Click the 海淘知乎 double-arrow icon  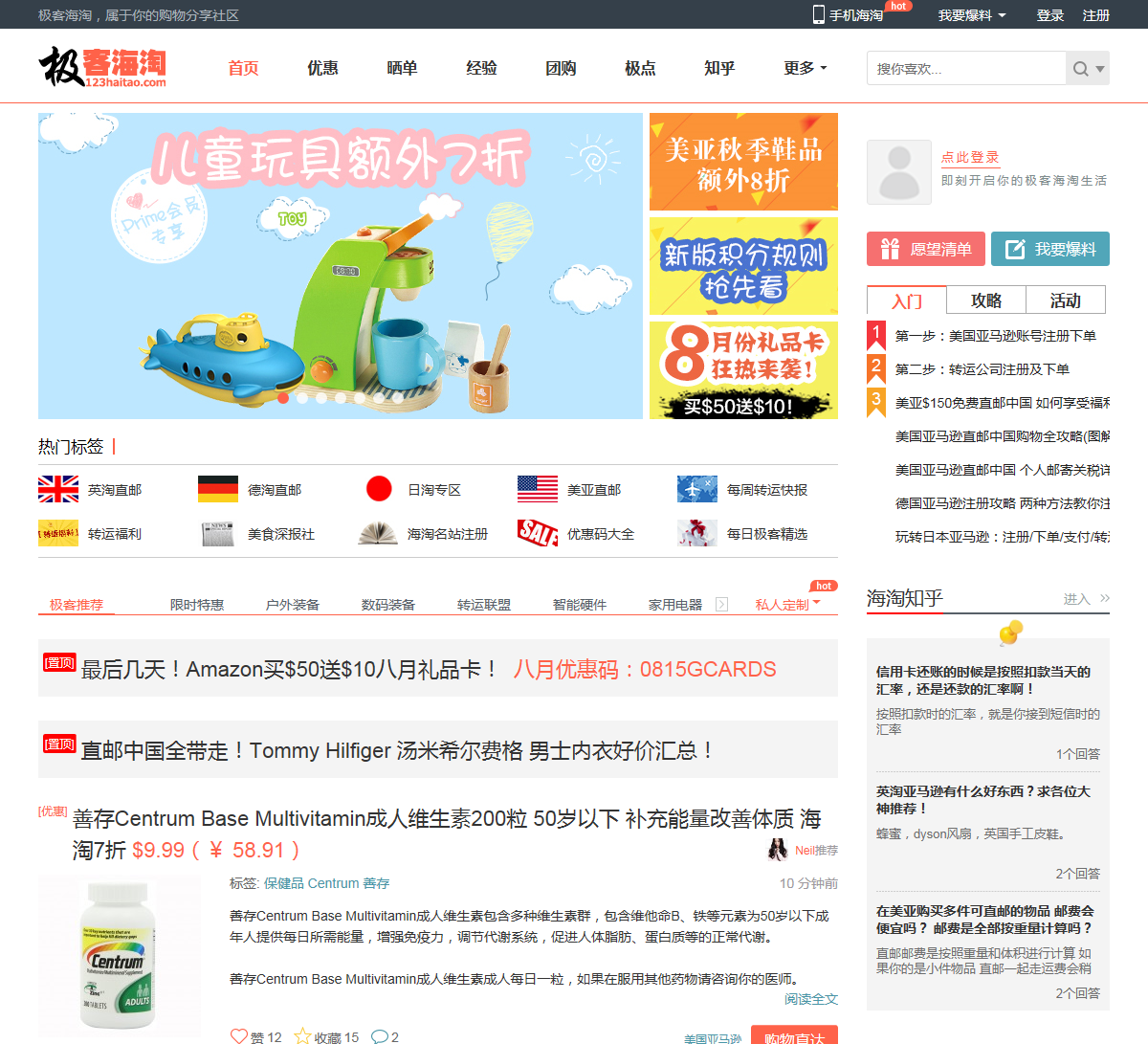pos(1105,598)
